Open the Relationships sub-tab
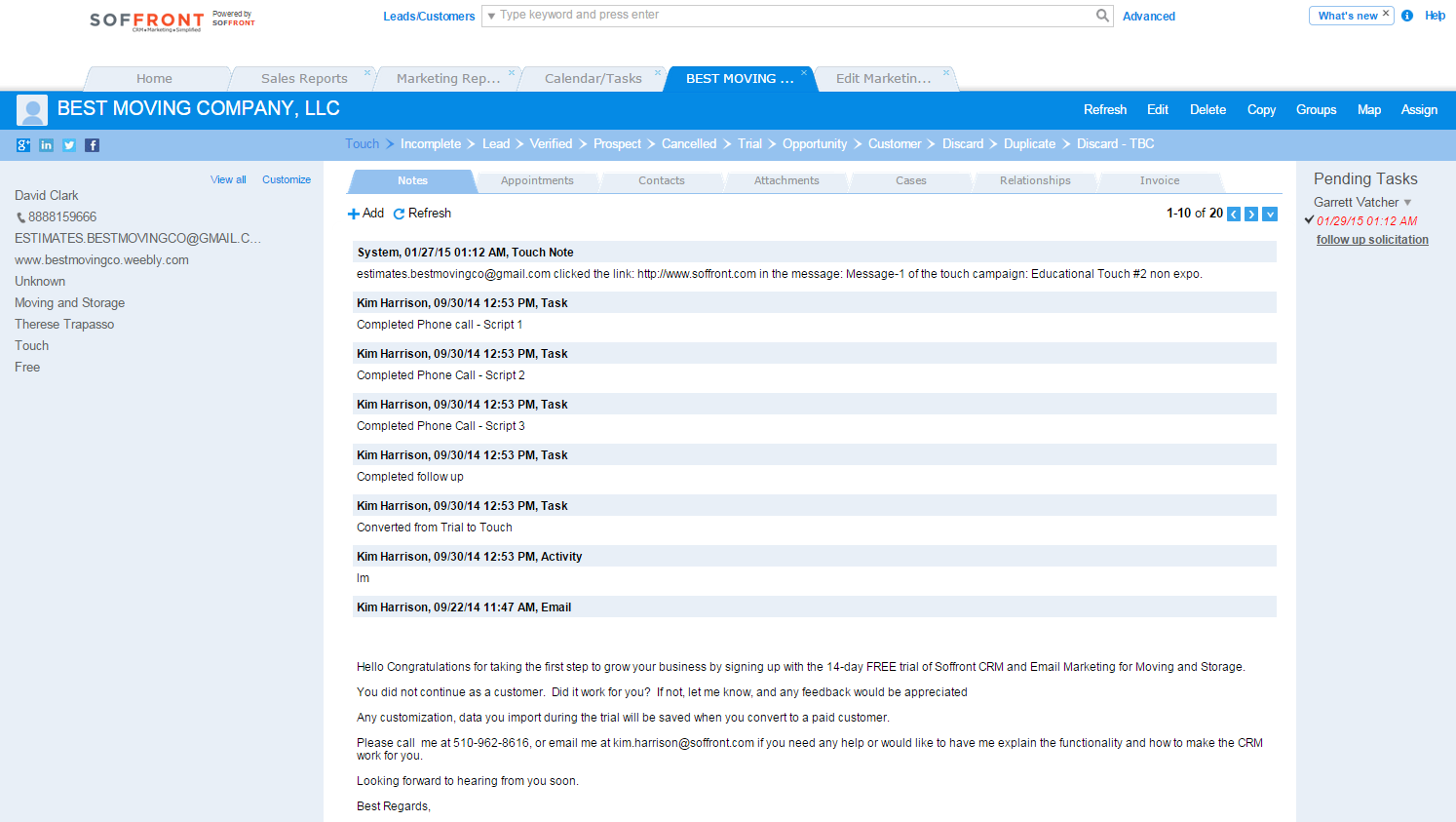This screenshot has width=1456, height=822. coord(1035,181)
